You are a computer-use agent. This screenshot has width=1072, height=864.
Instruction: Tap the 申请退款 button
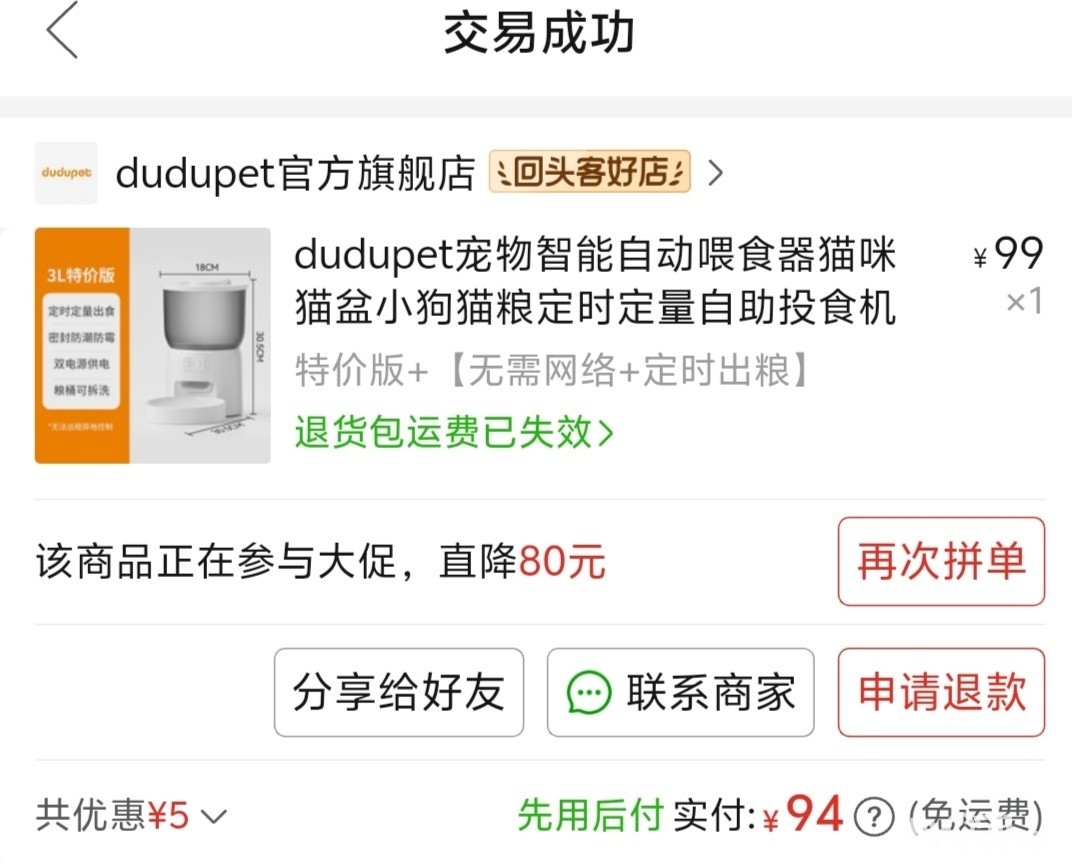(941, 692)
